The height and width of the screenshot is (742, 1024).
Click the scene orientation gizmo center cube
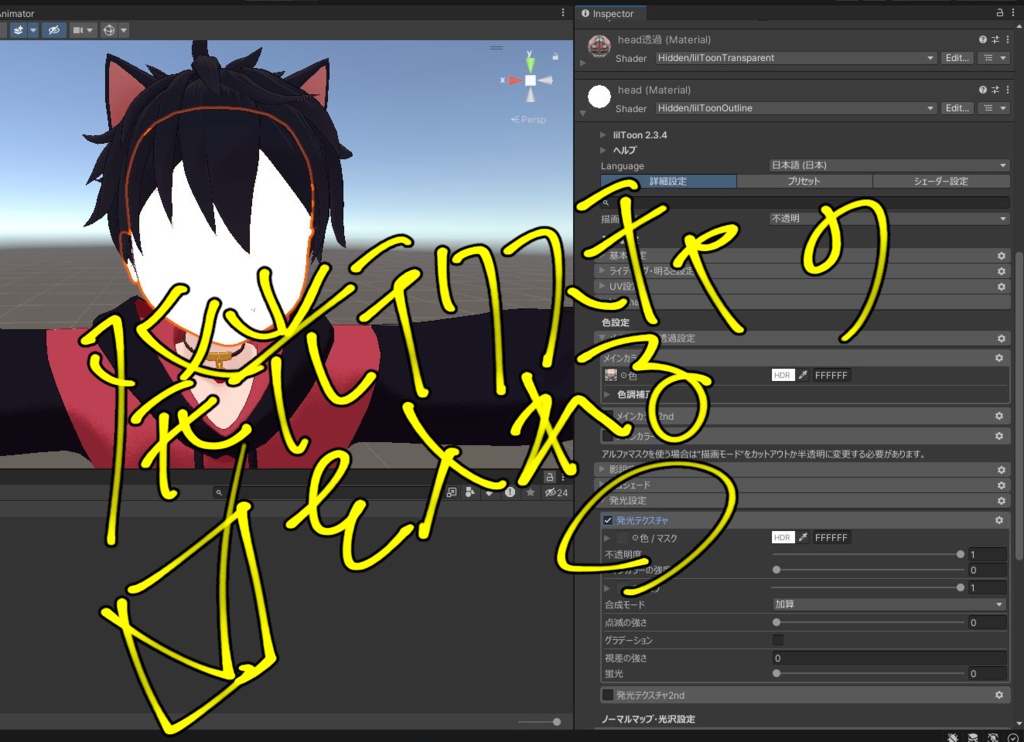[530, 80]
